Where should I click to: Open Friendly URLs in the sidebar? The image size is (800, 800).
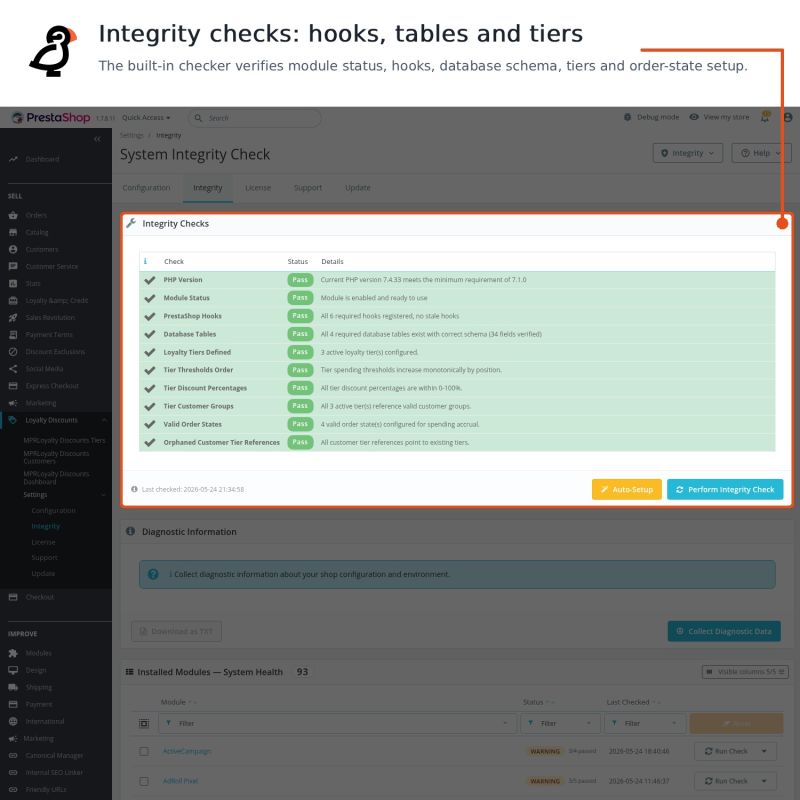click(x=46, y=790)
